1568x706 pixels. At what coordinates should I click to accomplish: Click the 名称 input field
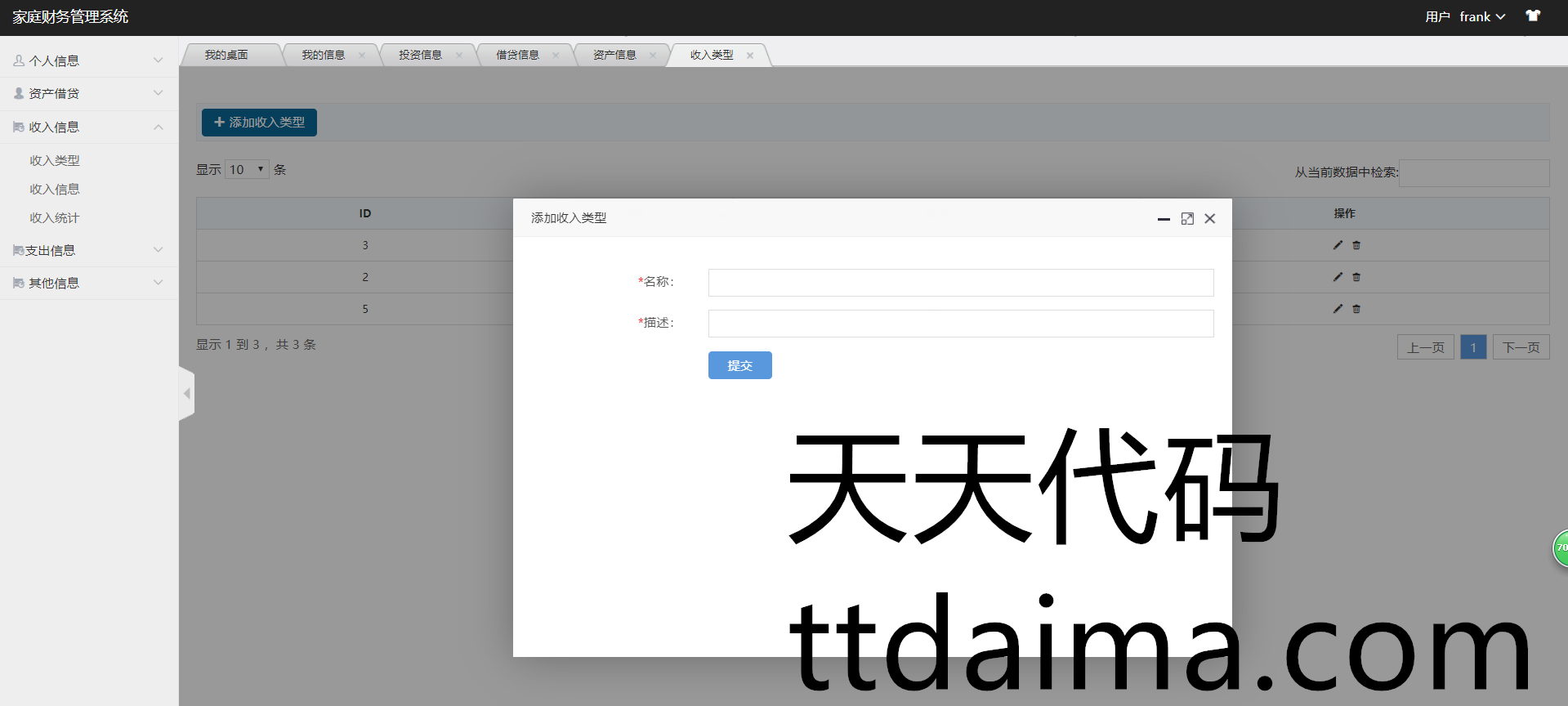tap(960, 283)
